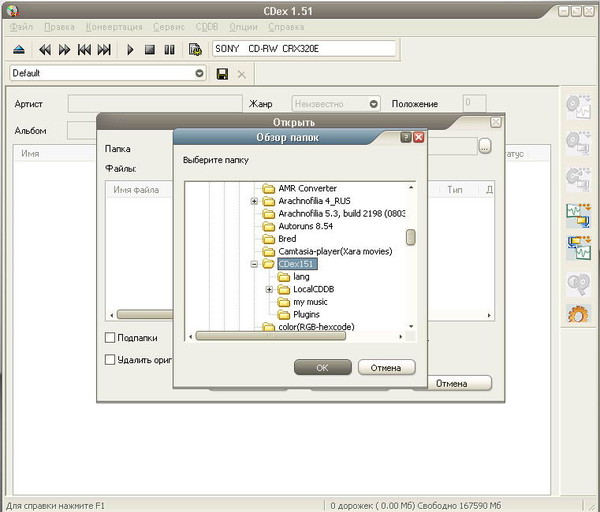Open the Сервис menu
This screenshot has width=600, height=512.
coord(169,27)
